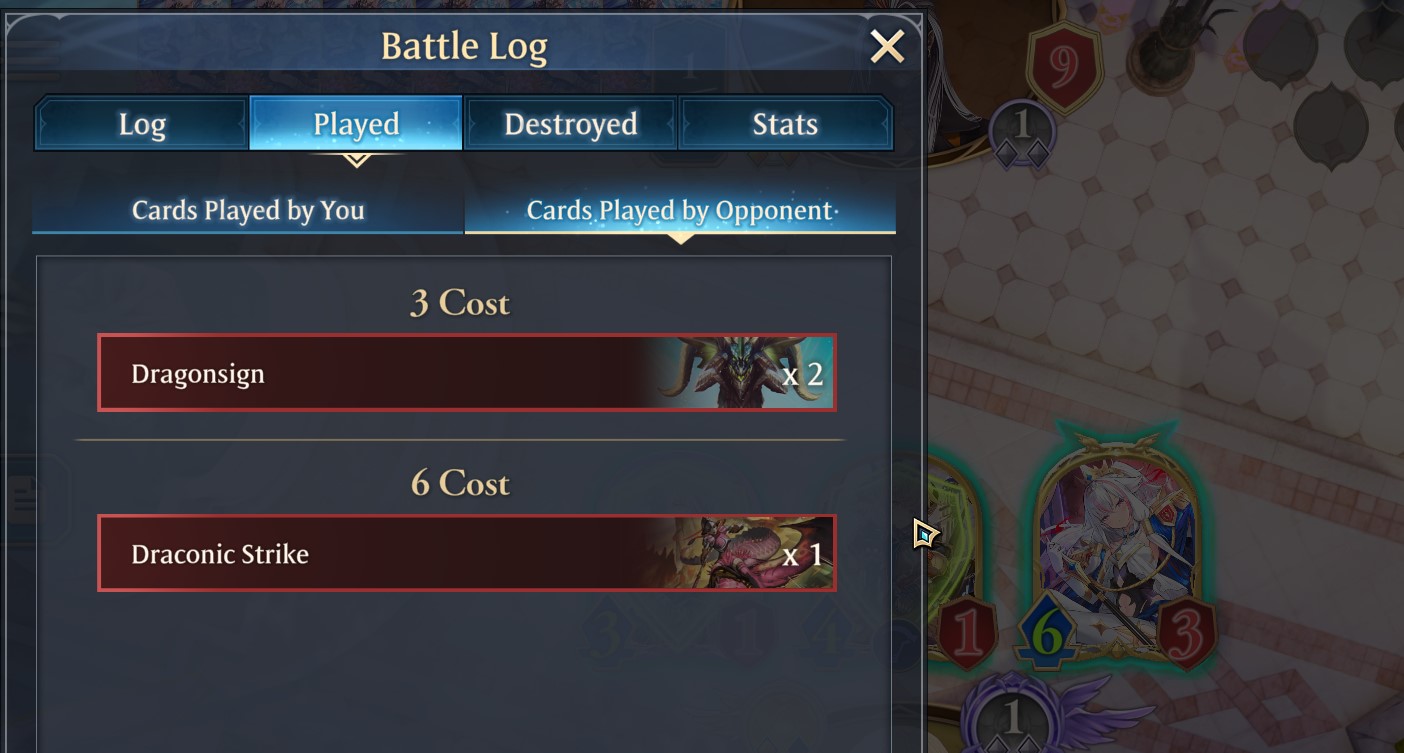Click the Dragonsign card entry

[467, 373]
